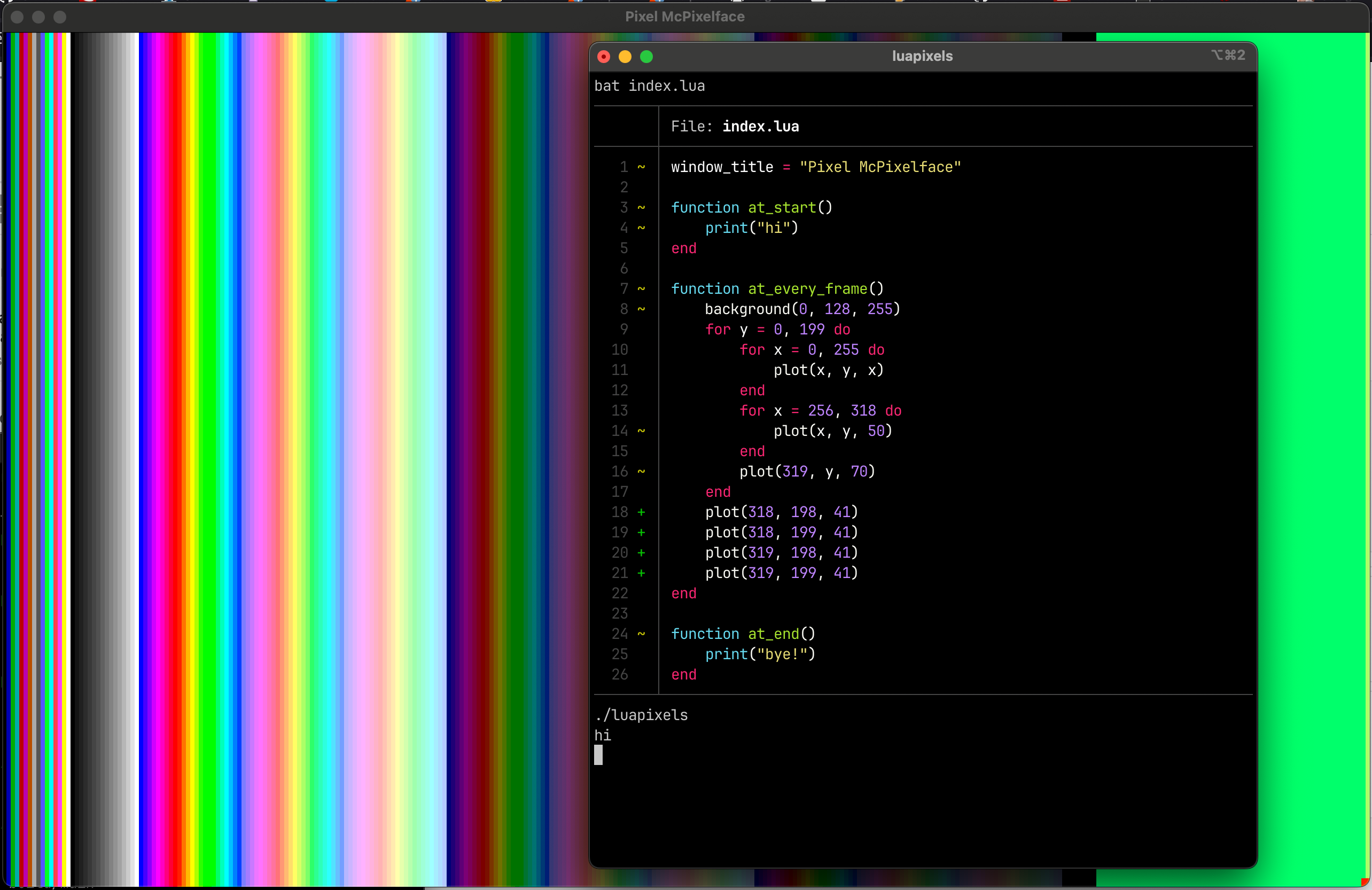Click the tilde change marker on line 1
The image size is (1372, 890).
point(641,167)
